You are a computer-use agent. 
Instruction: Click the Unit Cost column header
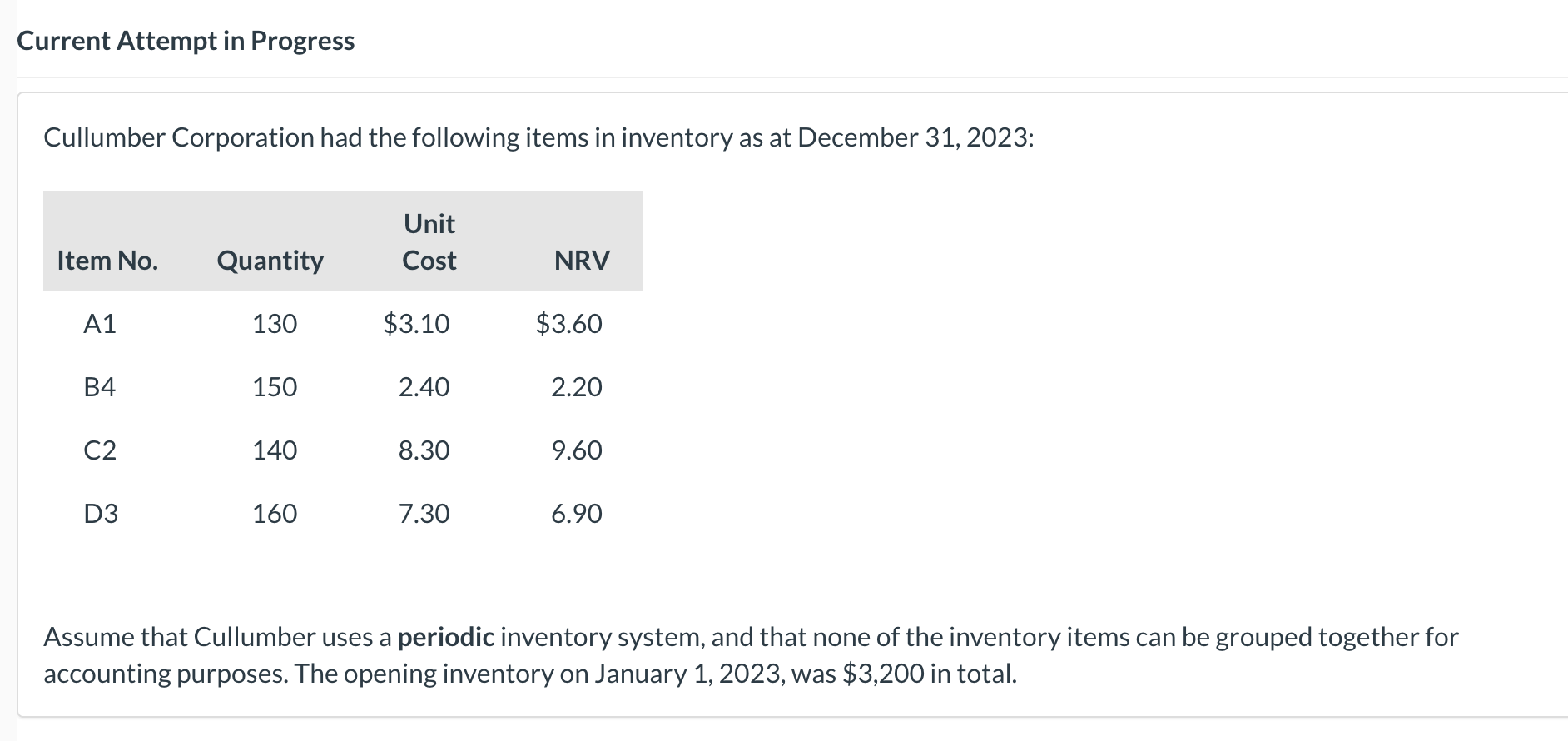[x=429, y=242]
